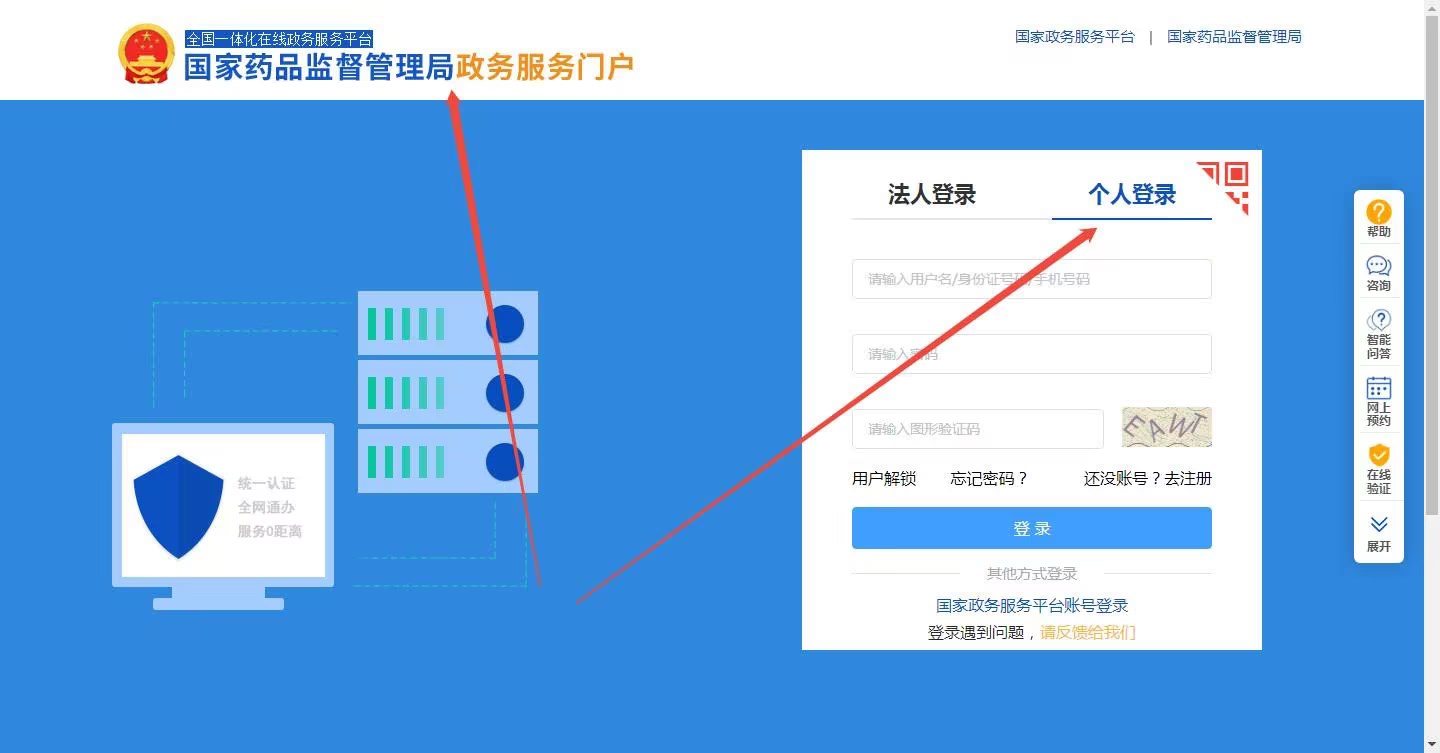Open the 咨询 consultation chat icon
The image size is (1440, 753).
click(1379, 273)
